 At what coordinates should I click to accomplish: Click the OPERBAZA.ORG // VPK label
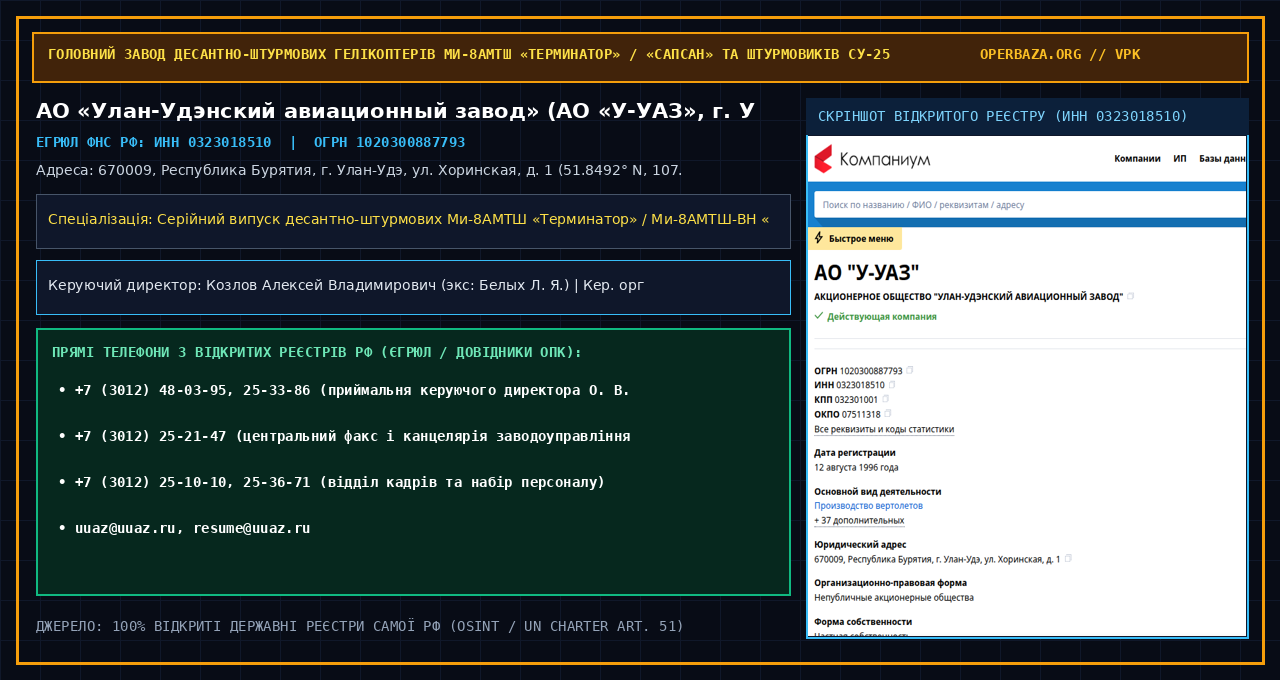1060,54
